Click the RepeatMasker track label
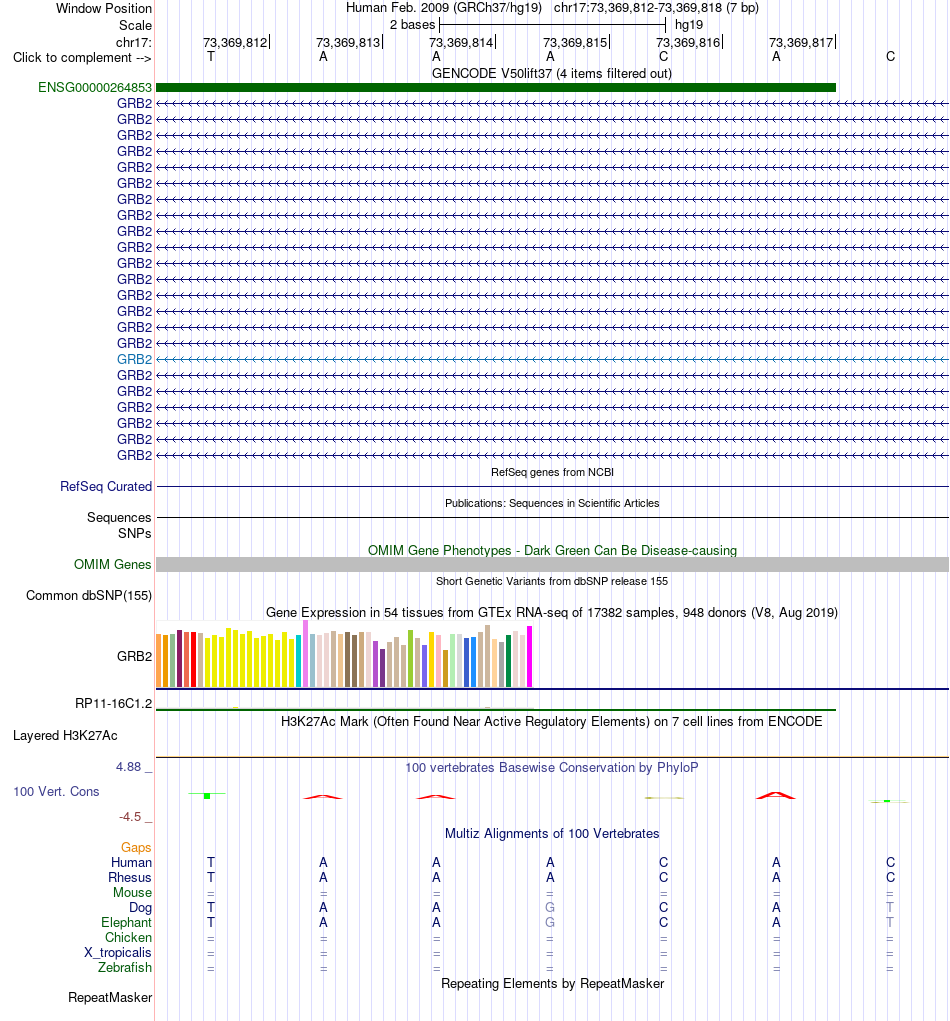Image resolution: width=950 pixels, height=1021 pixels. 110,998
